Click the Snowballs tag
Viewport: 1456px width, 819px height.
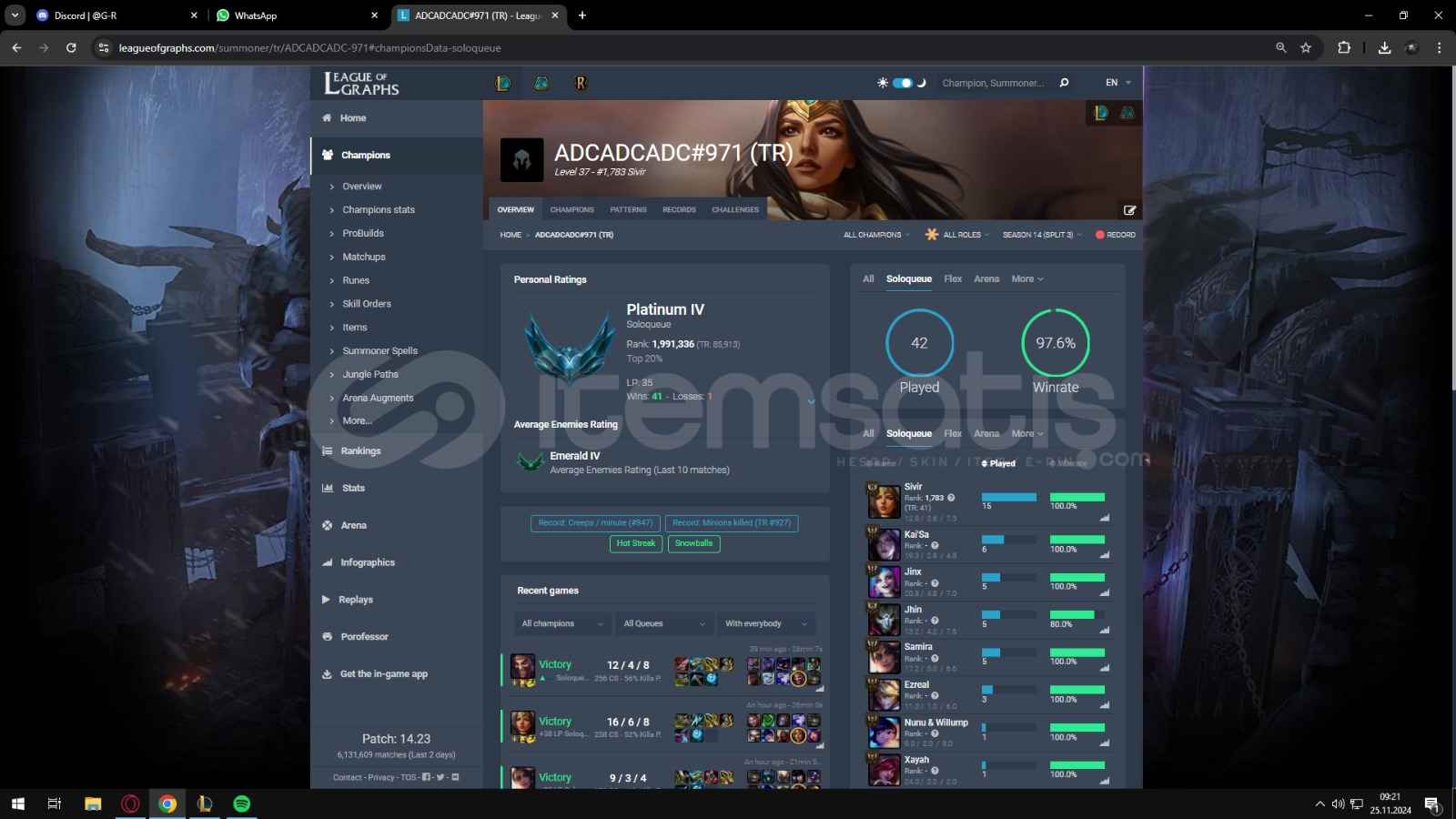pos(694,543)
